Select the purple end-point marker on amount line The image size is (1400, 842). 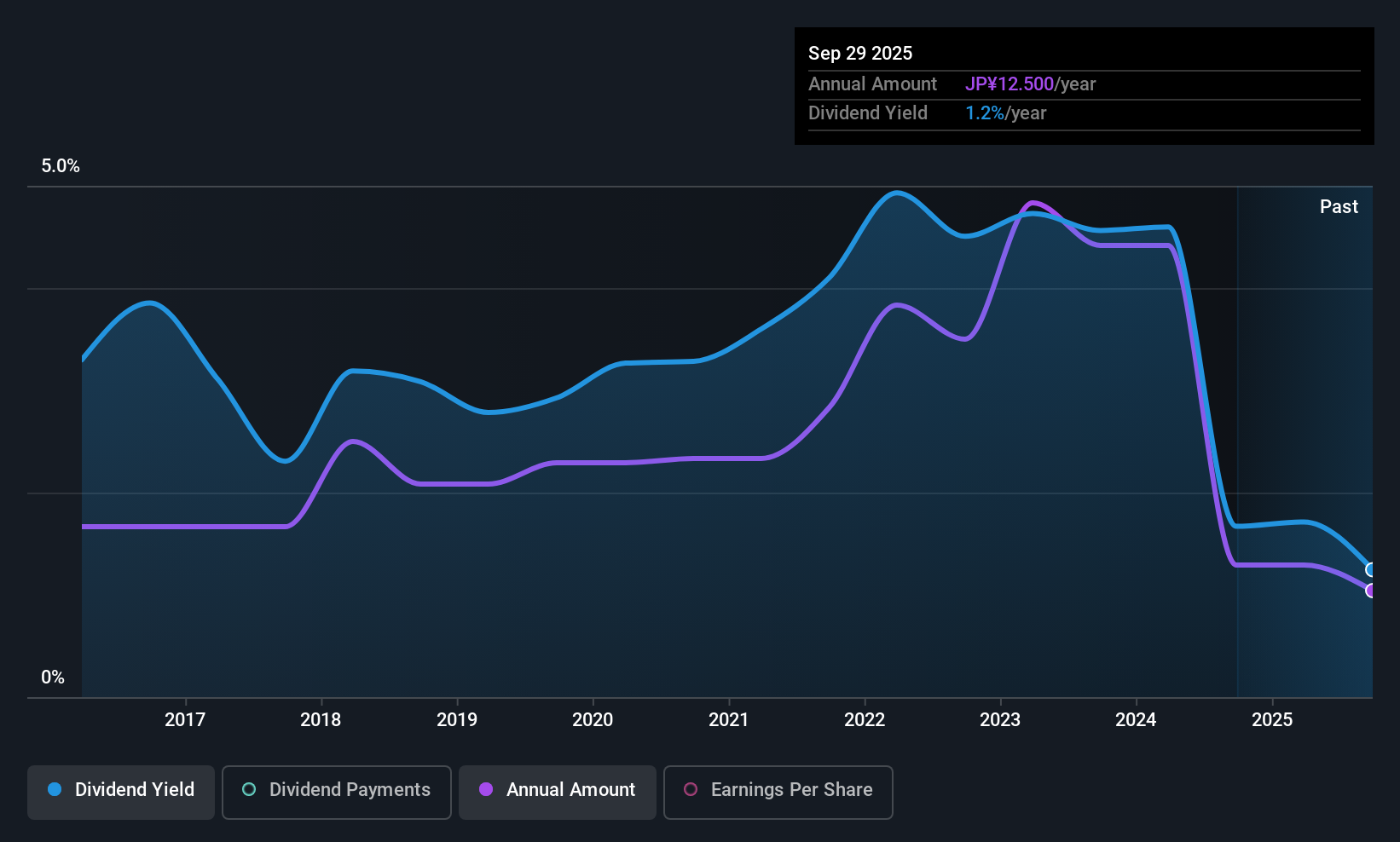coord(1370,591)
